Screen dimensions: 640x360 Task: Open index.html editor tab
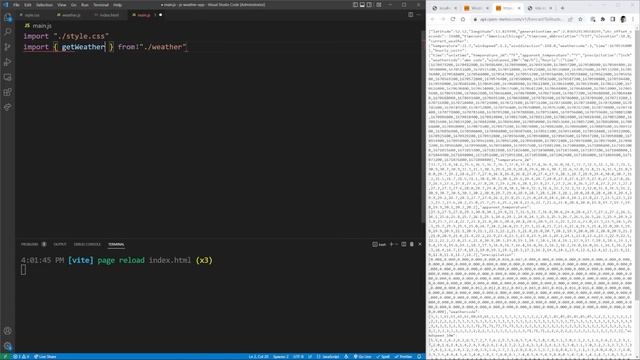coord(109,15)
